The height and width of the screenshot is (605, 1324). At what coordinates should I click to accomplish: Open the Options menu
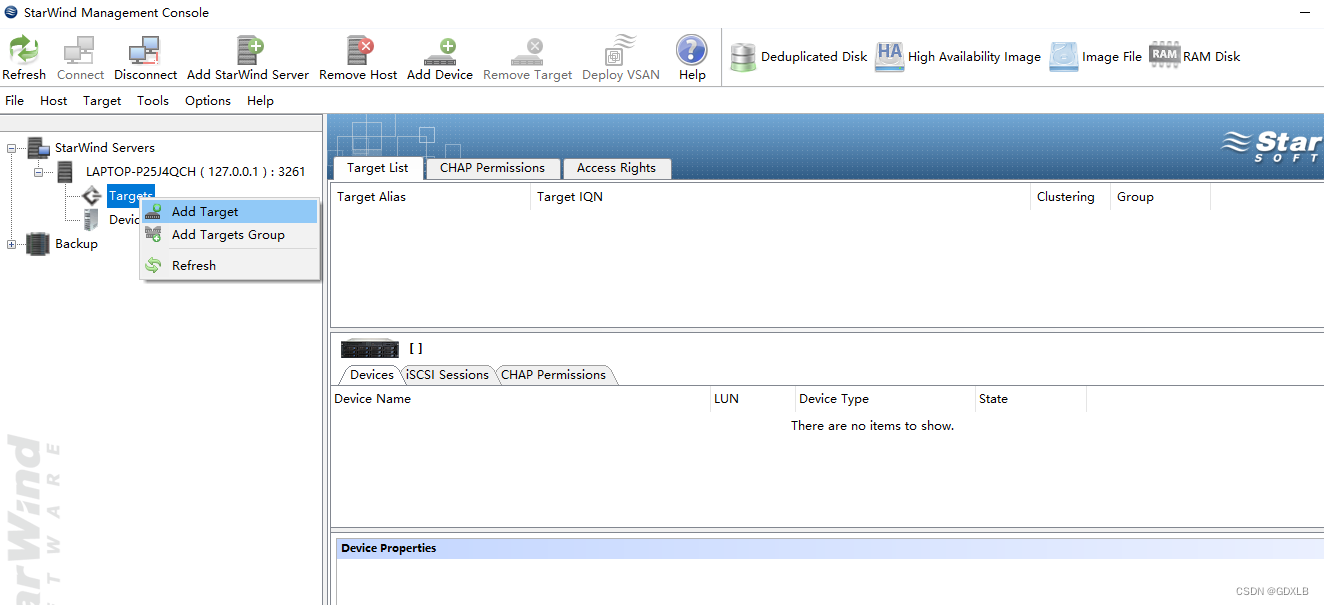(x=208, y=101)
